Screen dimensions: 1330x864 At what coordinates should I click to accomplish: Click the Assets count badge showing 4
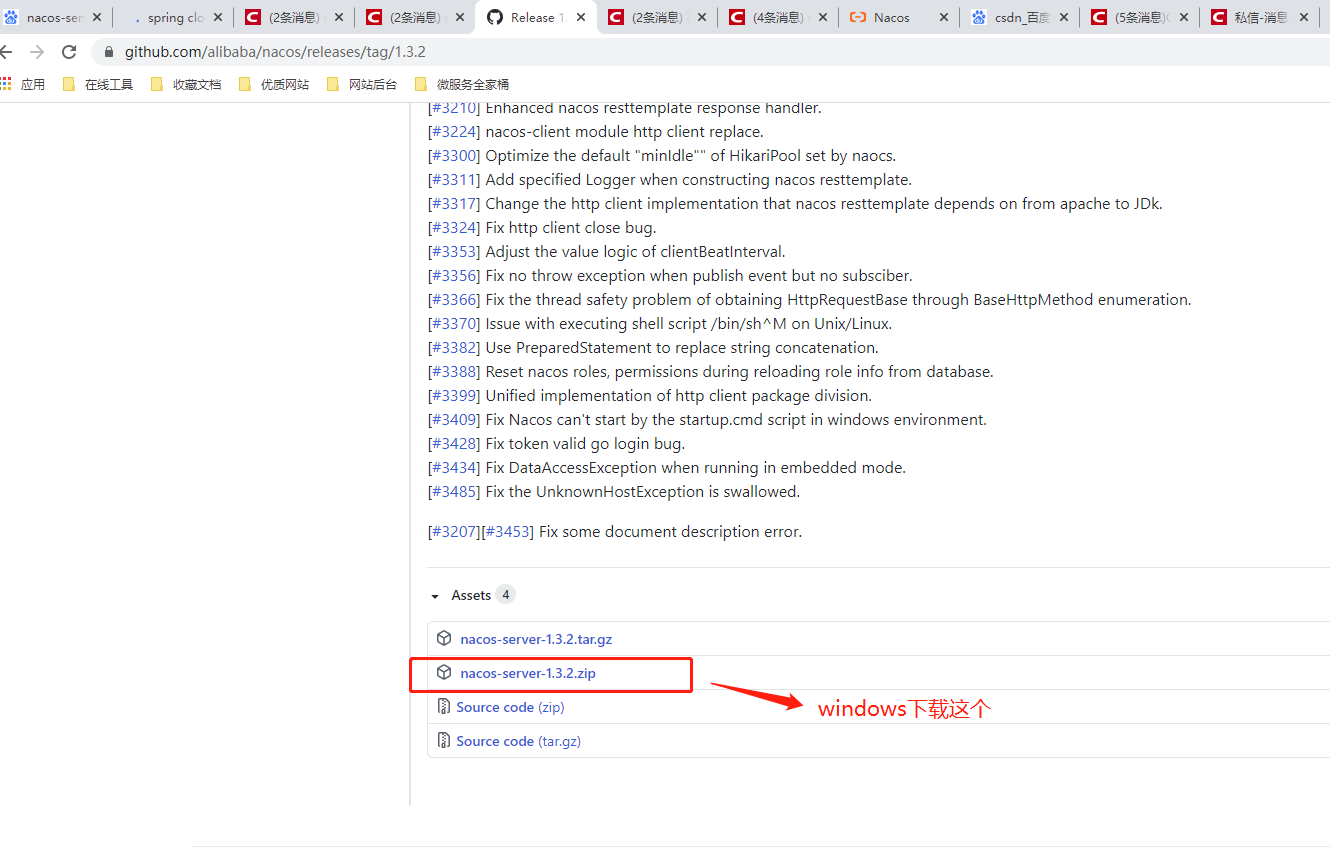pos(505,594)
